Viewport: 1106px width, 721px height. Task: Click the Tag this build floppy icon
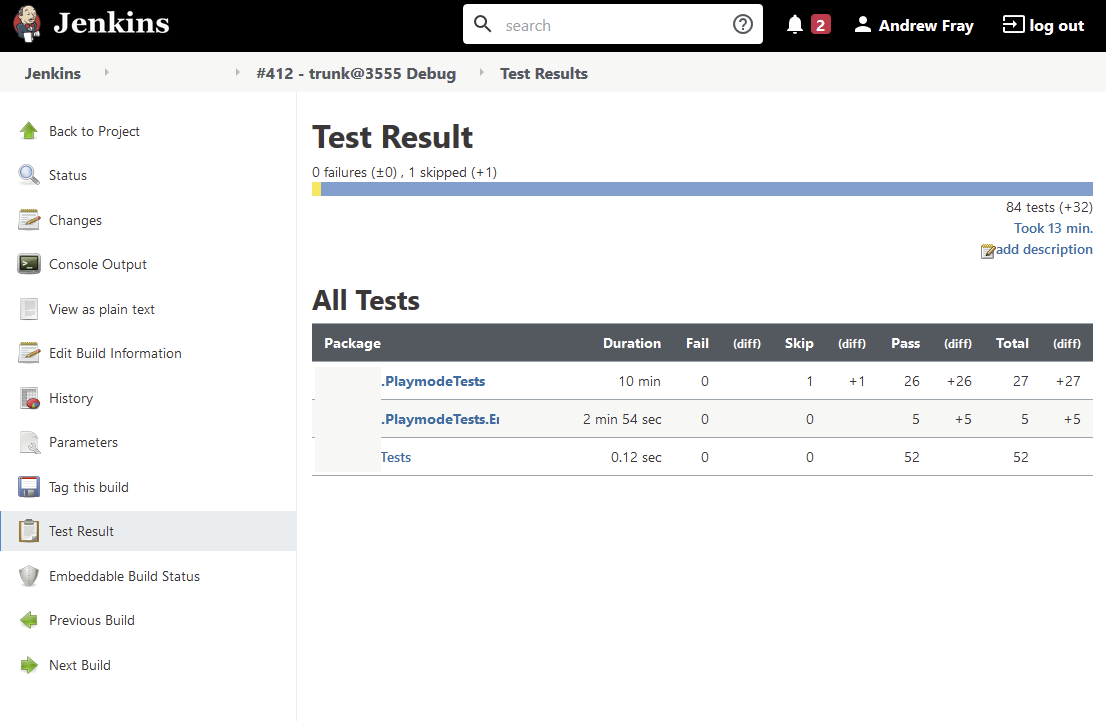[x=29, y=487]
